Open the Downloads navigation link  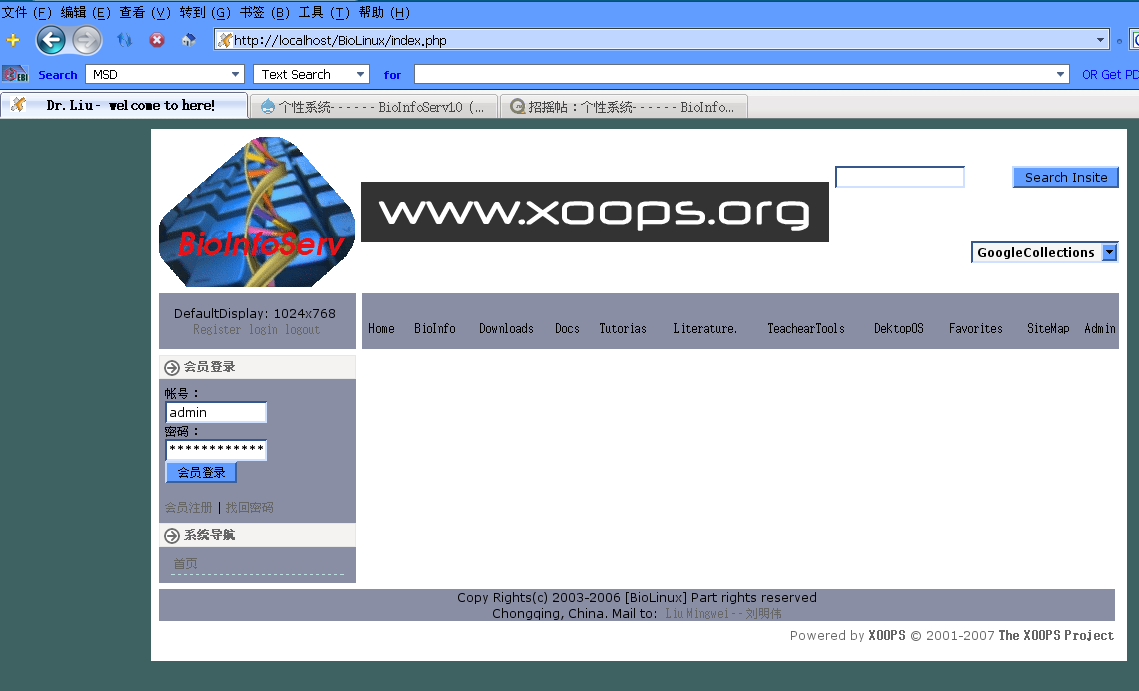click(506, 328)
